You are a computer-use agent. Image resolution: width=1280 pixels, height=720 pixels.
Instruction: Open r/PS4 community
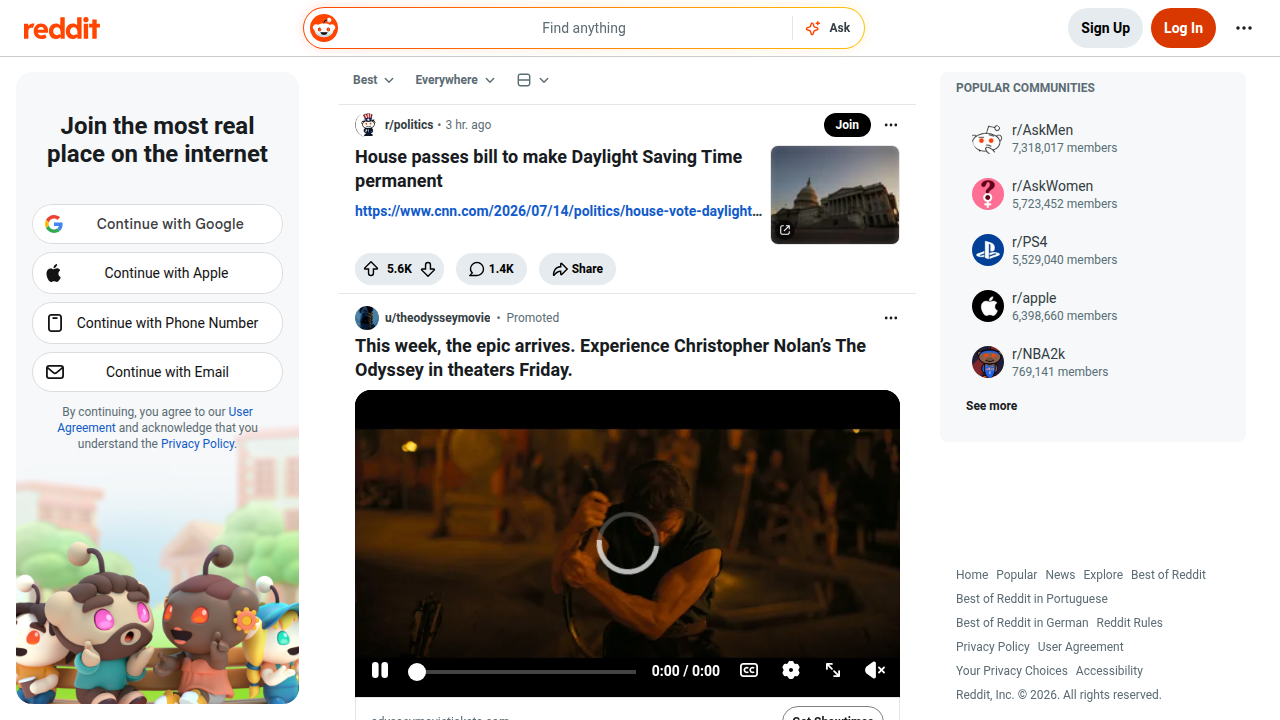click(1030, 242)
